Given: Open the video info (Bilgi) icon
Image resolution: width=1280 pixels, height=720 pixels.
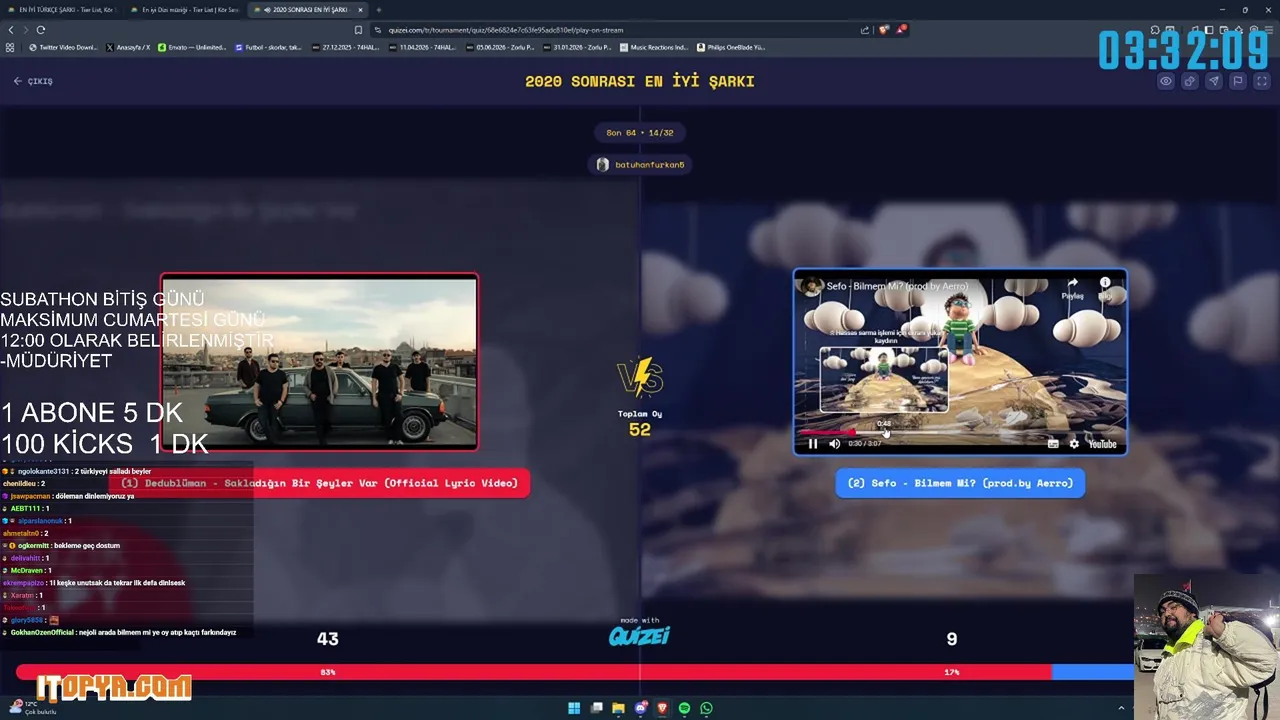Looking at the screenshot, I should (x=1105, y=287).
